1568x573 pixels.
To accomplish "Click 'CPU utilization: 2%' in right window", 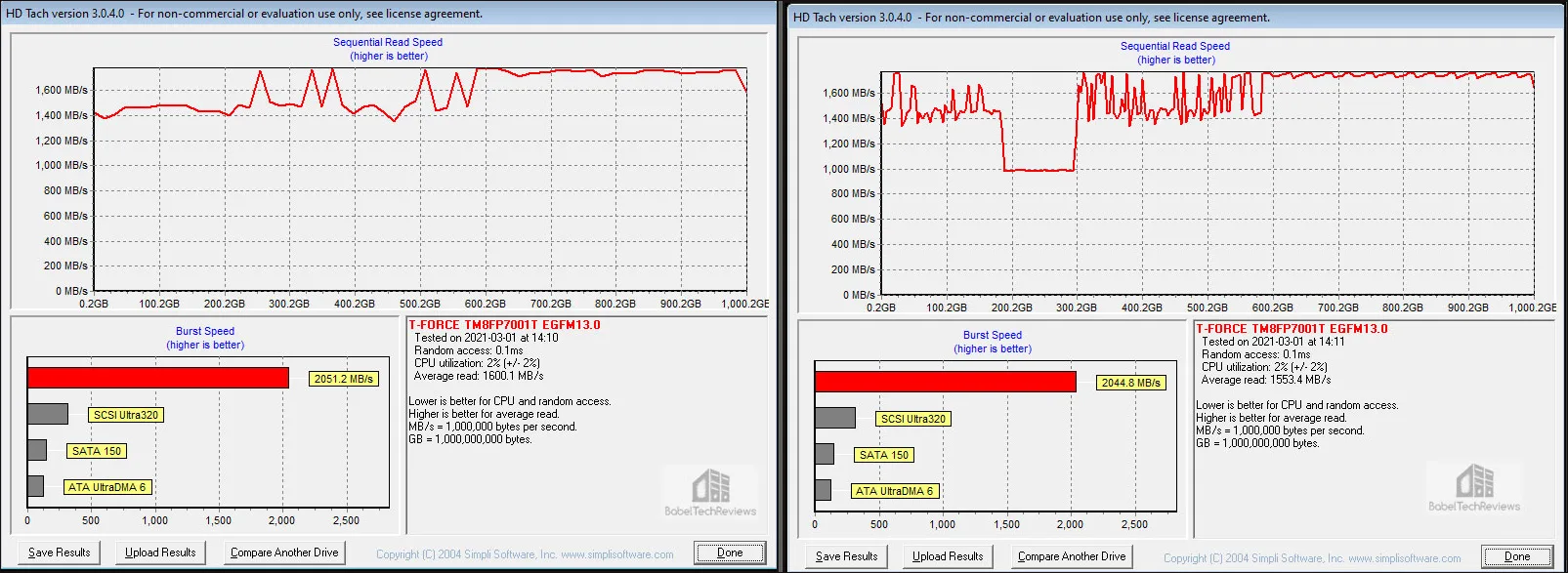I will tap(1264, 367).
